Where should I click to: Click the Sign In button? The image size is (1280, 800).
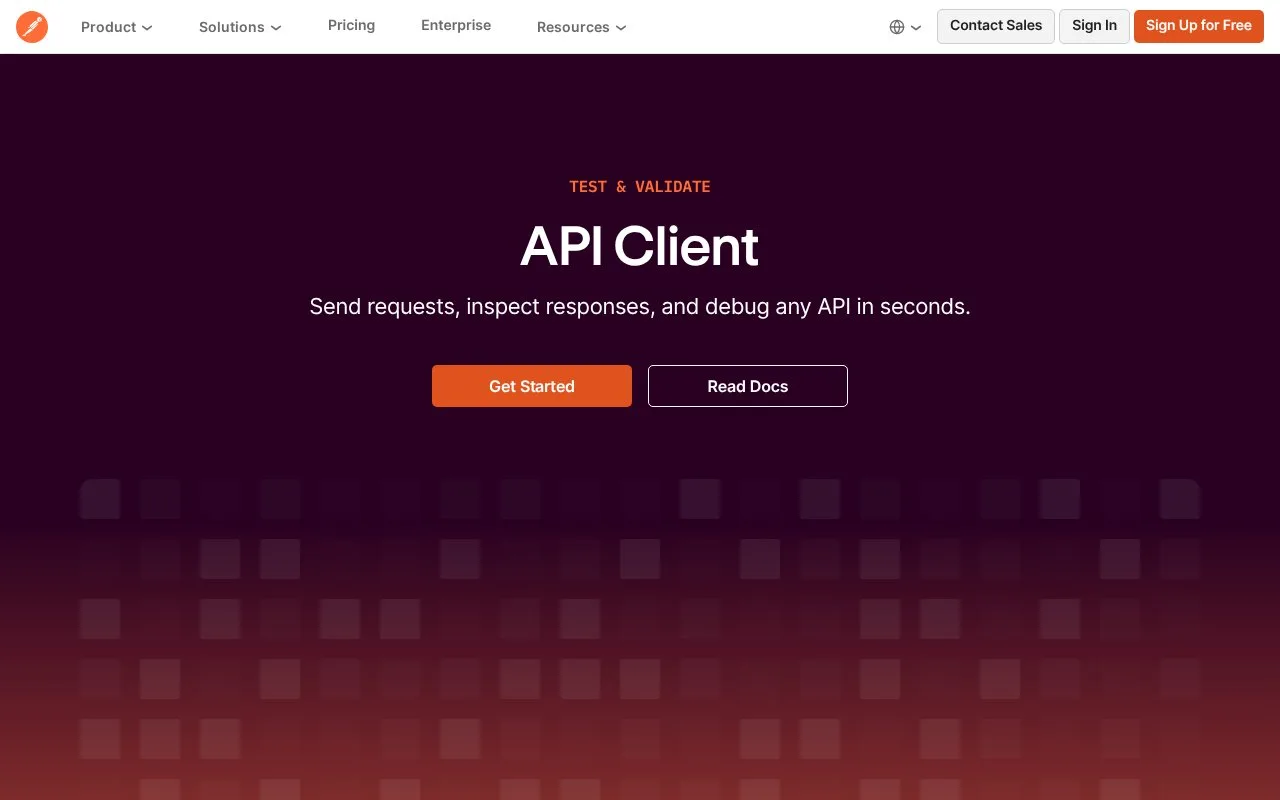1094,26
